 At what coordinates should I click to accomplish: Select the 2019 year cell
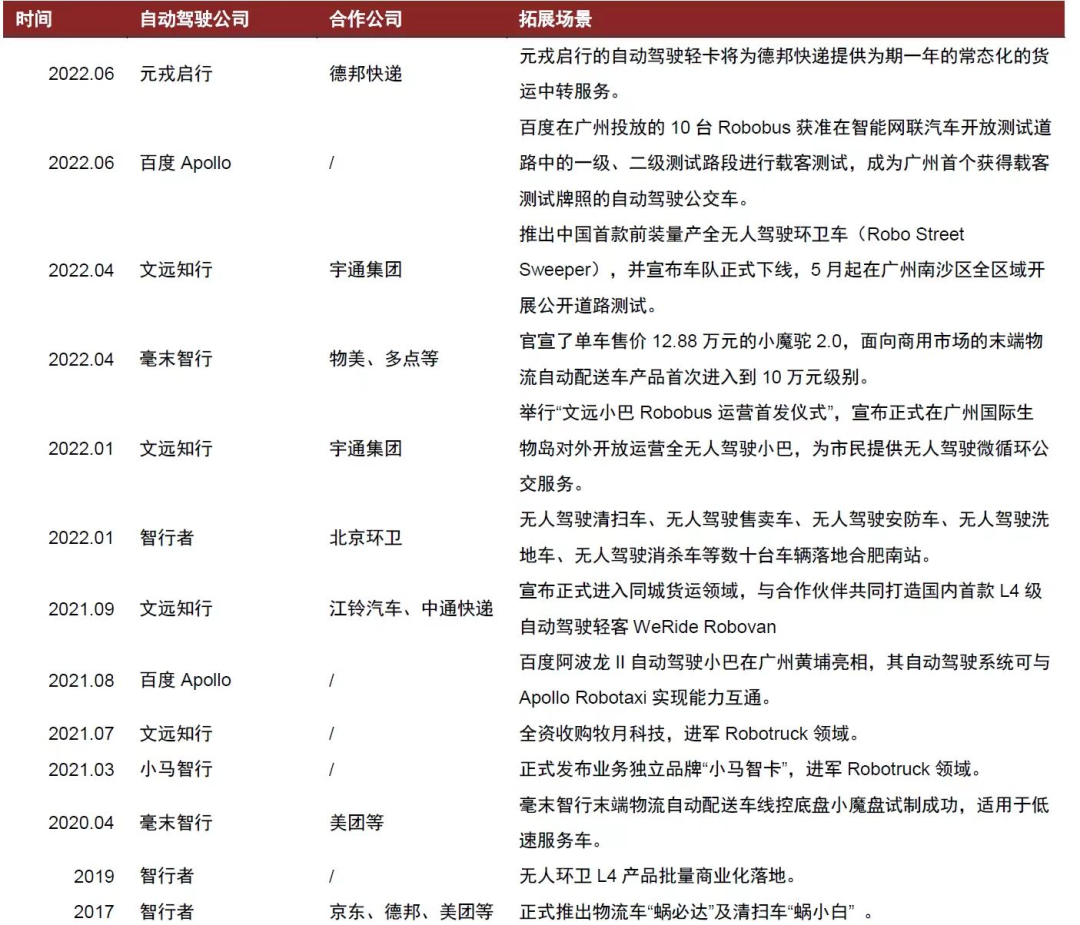94,876
